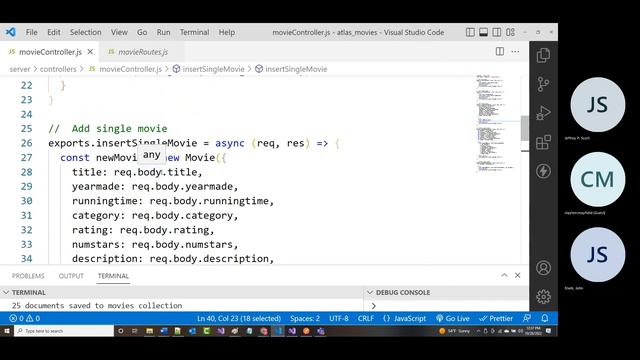Open the first insertSingleMovie breadcrumb dropdown
The image size is (640, 360).
(x=209, y=69)
